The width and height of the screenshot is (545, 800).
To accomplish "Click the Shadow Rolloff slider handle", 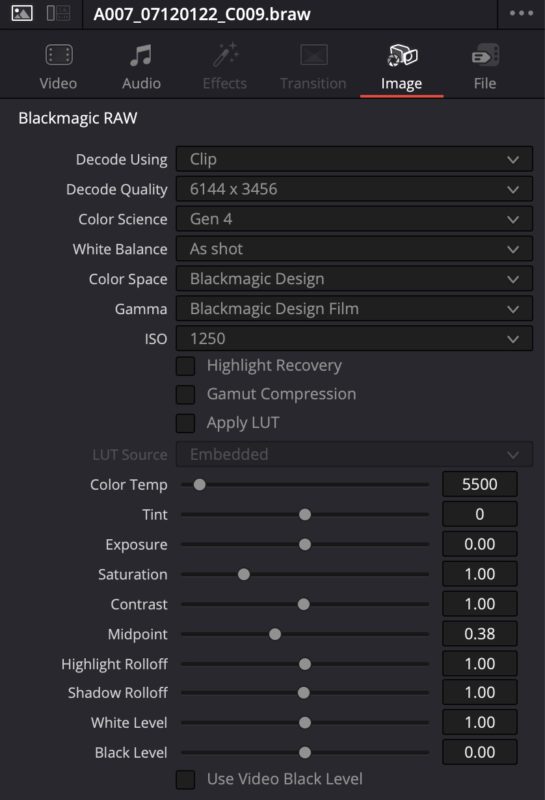I will (x=304, y=693).
